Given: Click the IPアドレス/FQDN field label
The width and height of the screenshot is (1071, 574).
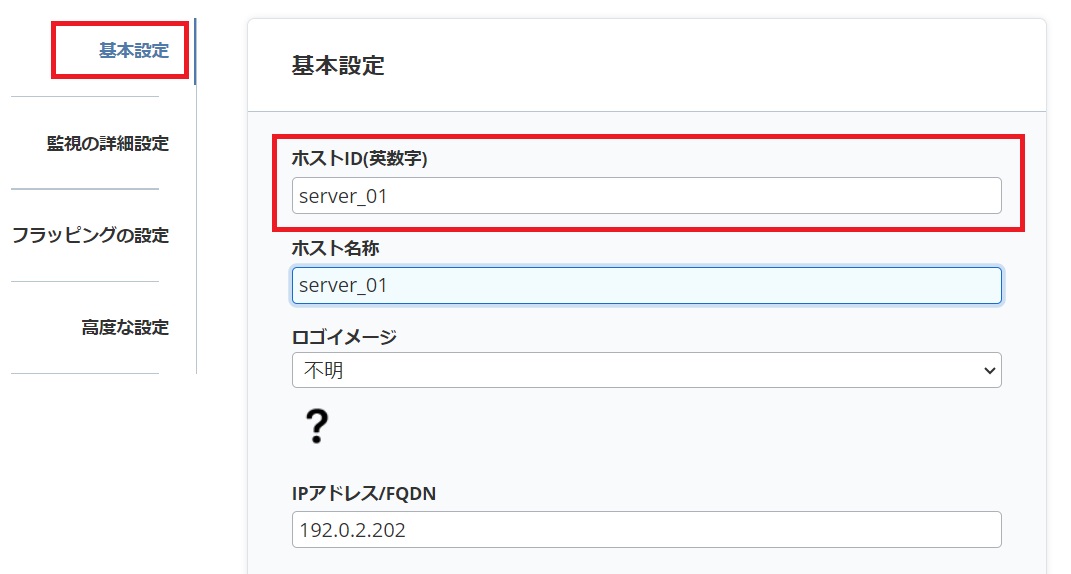Looking at the screenshot, I should pos(364,493).
